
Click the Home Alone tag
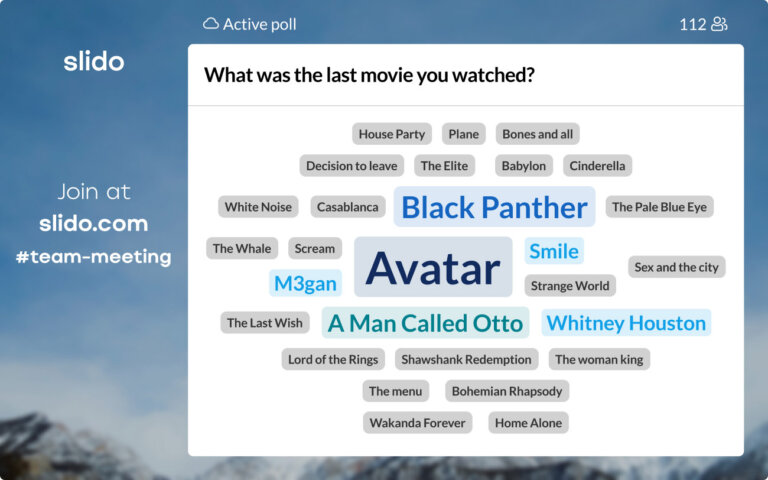coord(528,423)
